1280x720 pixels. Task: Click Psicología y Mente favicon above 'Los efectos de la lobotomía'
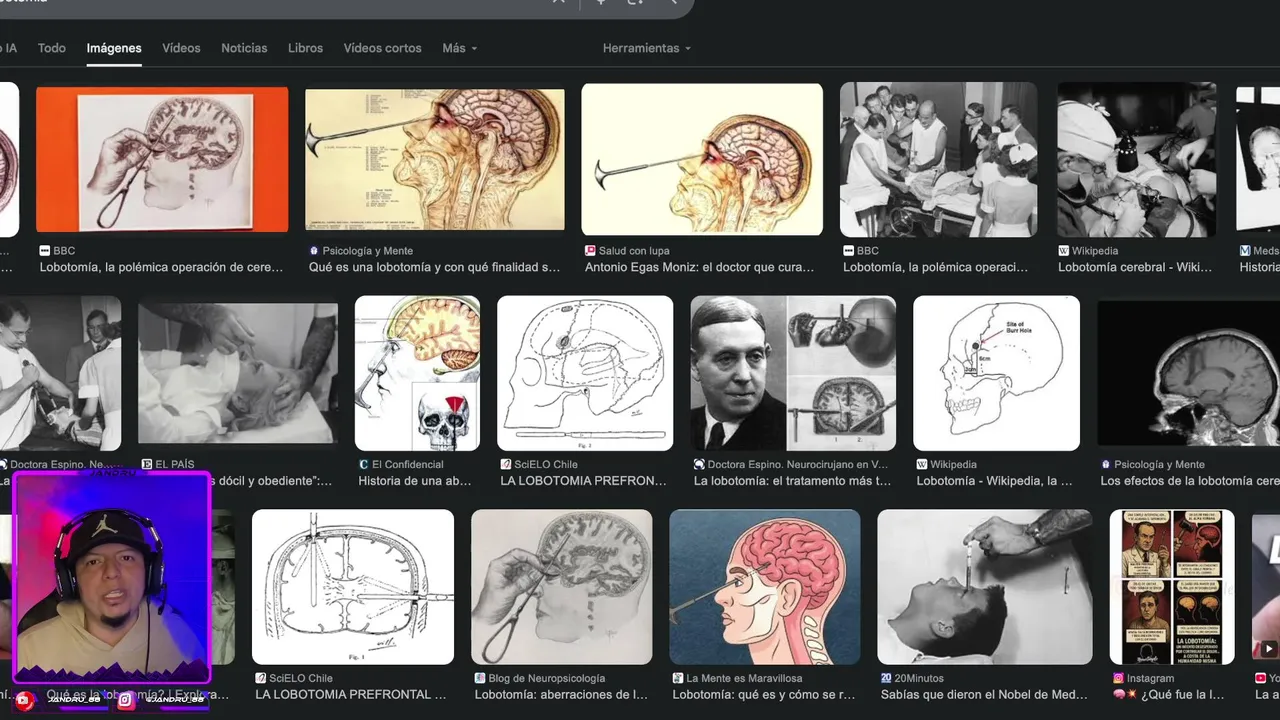click(x=1105, y=465)
